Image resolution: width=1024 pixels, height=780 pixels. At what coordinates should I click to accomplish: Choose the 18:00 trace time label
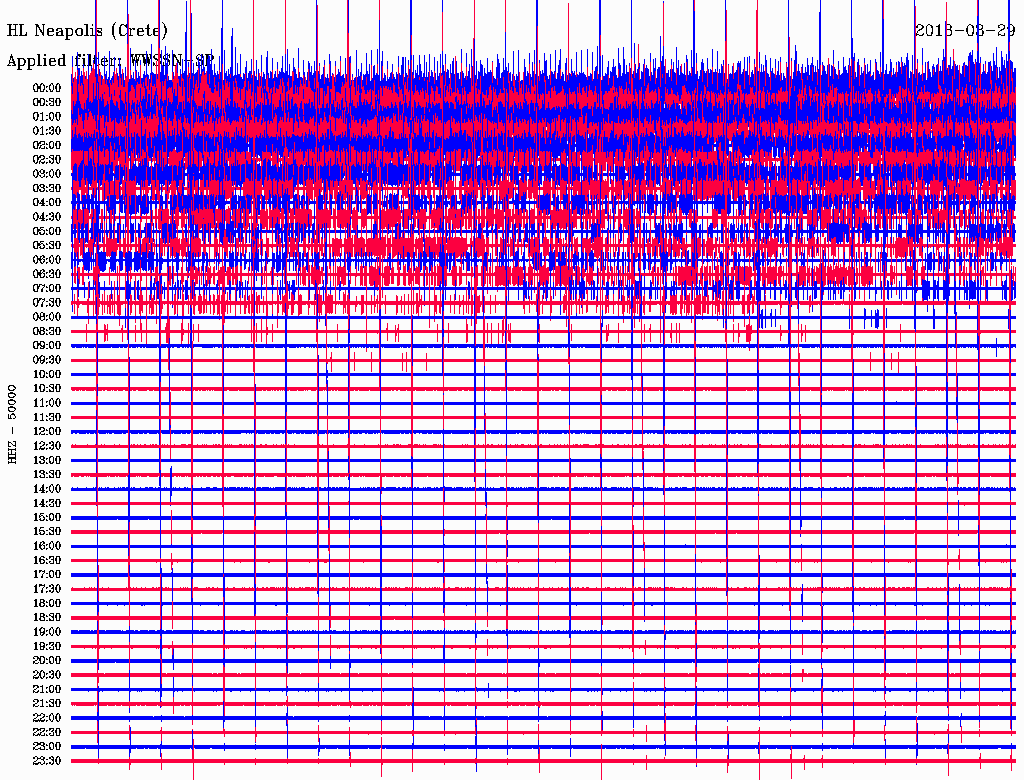pyautogui.click(x=47, y=604)
